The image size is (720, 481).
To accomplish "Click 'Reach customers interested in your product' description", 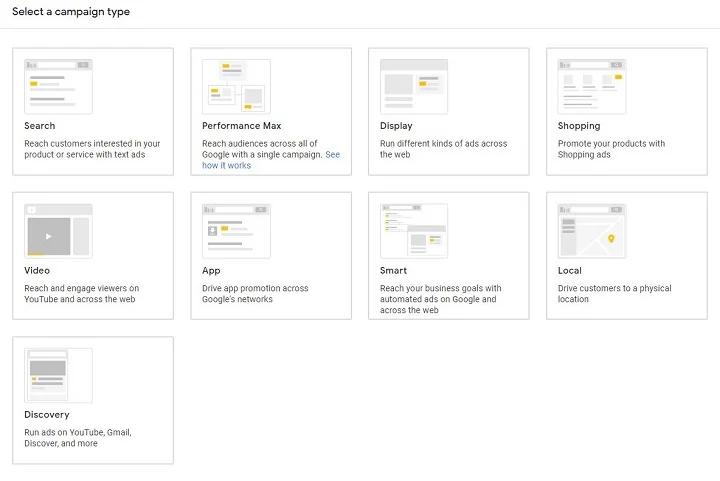I will [92, 149].
